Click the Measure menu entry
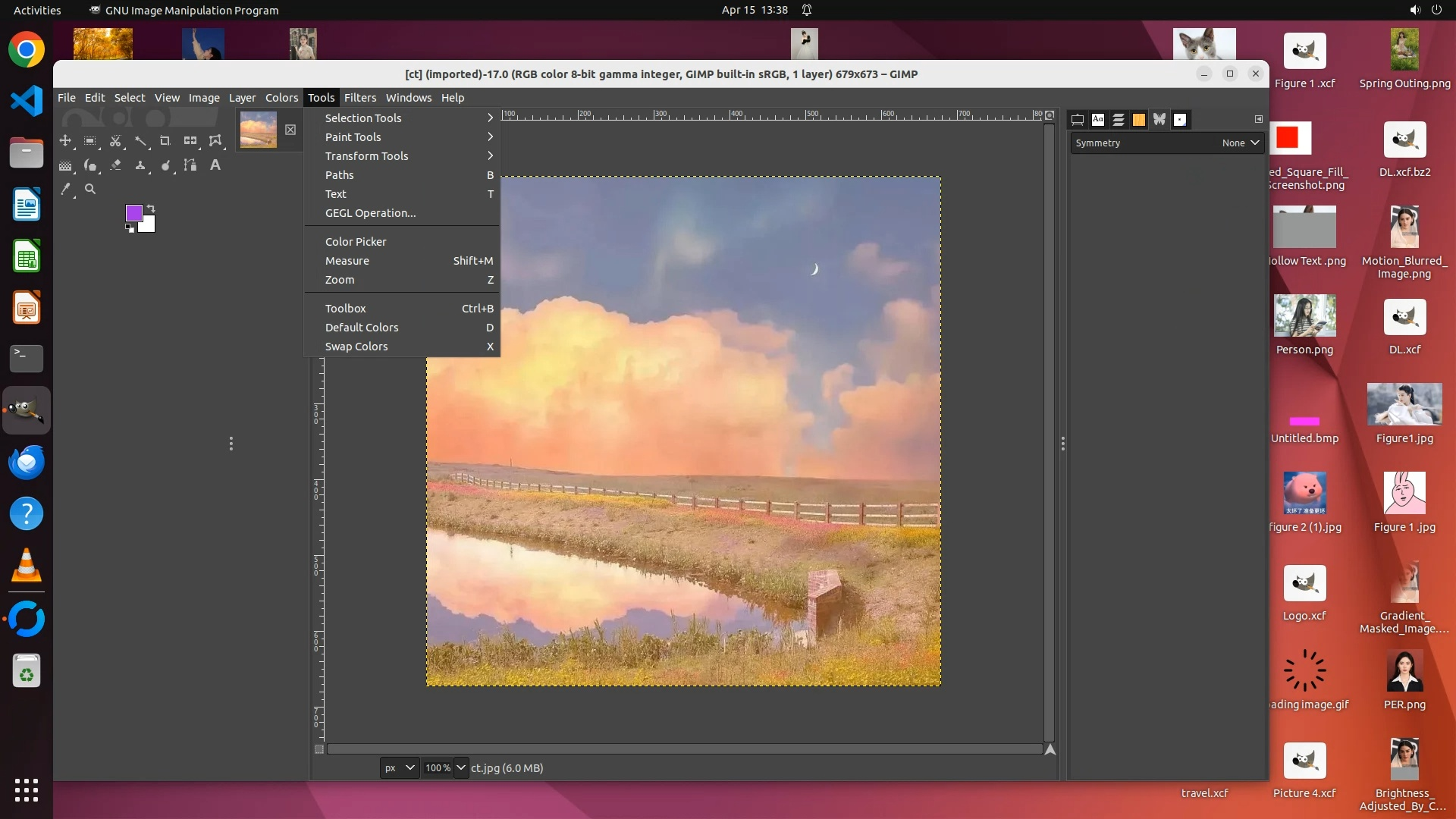This screenshot has width=1456, height=819. [x=347, y=260]
